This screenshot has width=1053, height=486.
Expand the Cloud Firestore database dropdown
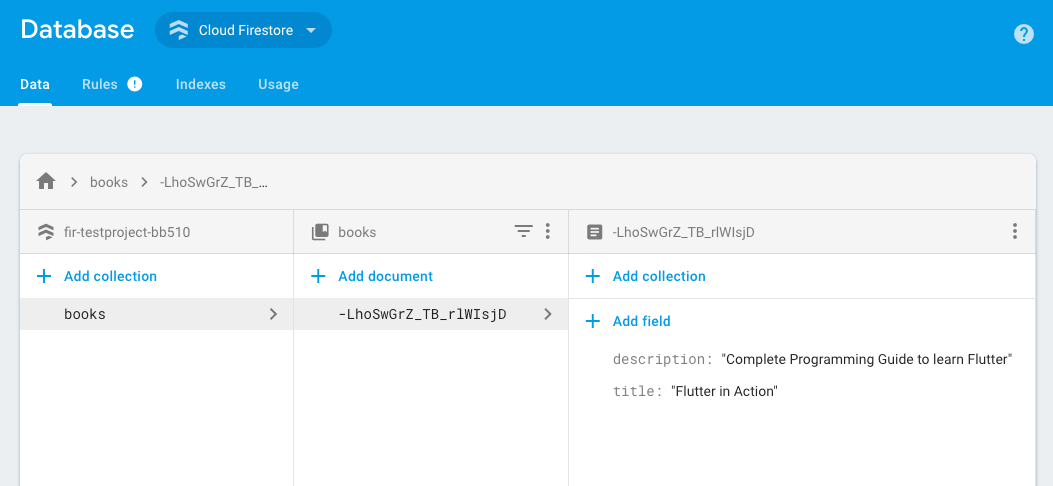tap(243, 30)
